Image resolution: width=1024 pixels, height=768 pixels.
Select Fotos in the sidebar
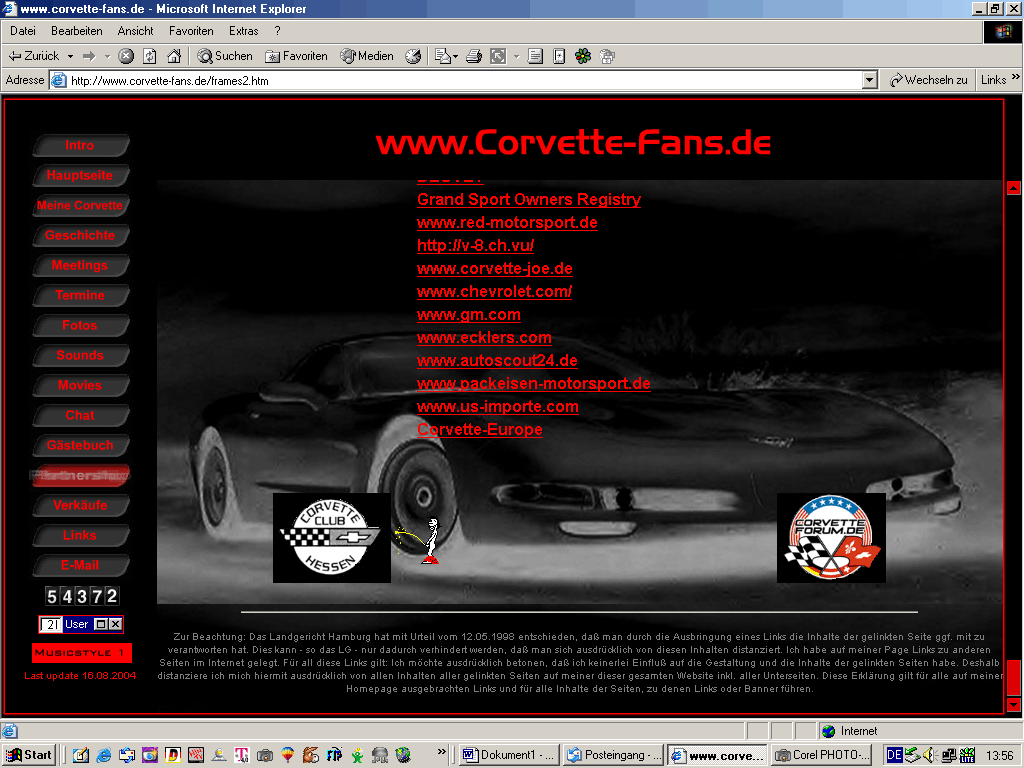[80, 325]
